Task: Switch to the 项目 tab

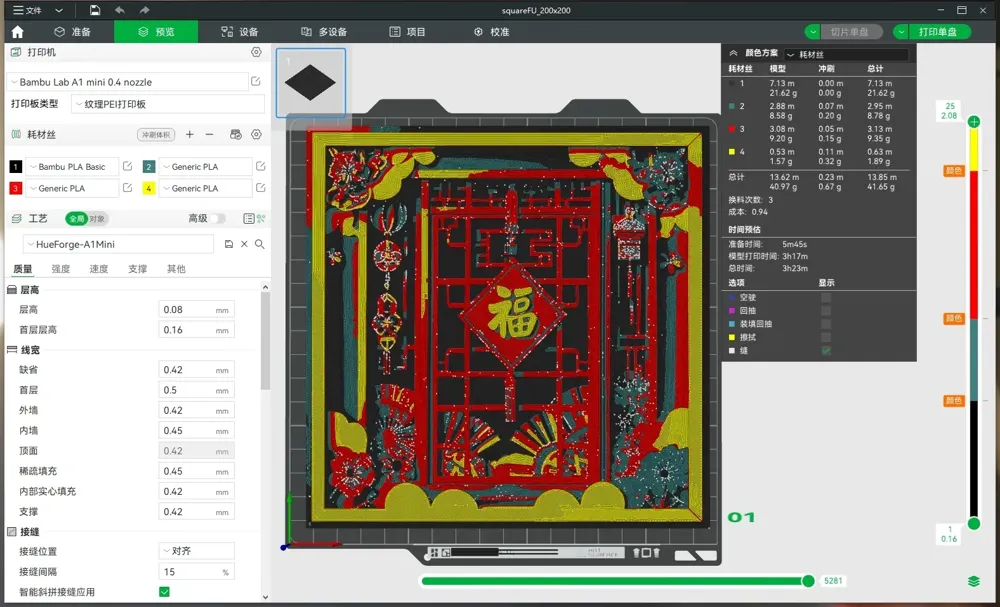Action: click(407, 32)
